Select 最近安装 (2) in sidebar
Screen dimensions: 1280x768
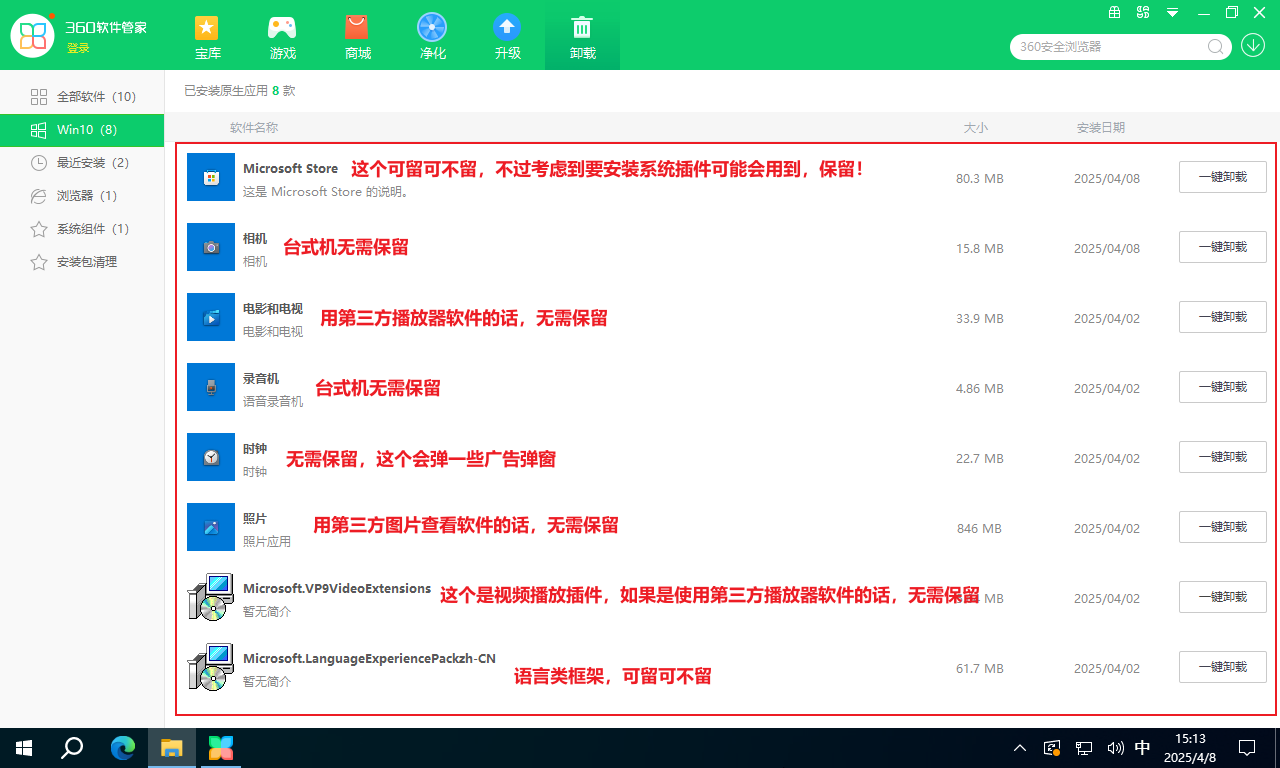(x=82, y=163)
